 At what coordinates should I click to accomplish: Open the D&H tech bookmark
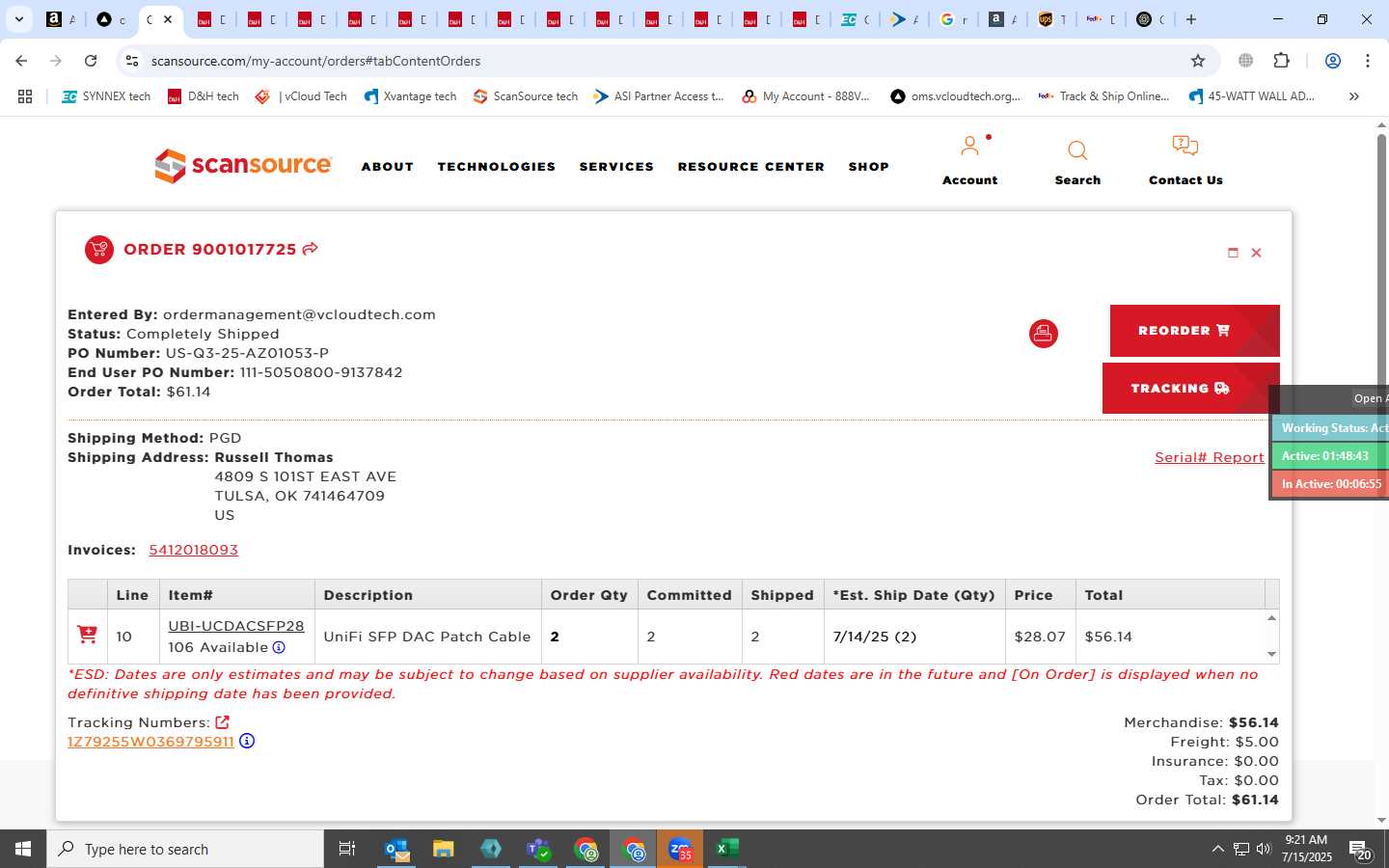204,96
